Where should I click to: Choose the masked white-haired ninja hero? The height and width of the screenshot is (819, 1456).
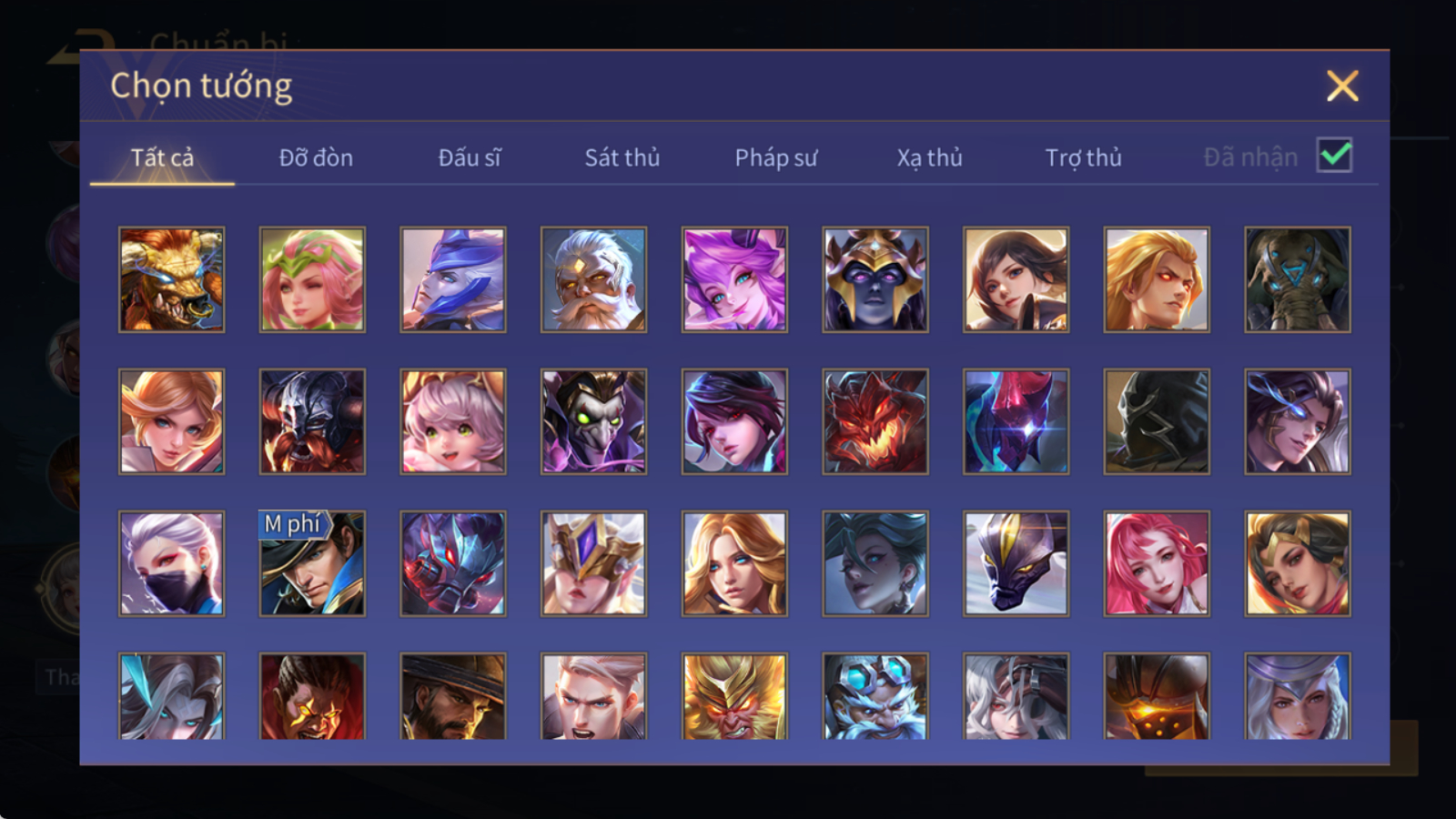pos(171,563)
